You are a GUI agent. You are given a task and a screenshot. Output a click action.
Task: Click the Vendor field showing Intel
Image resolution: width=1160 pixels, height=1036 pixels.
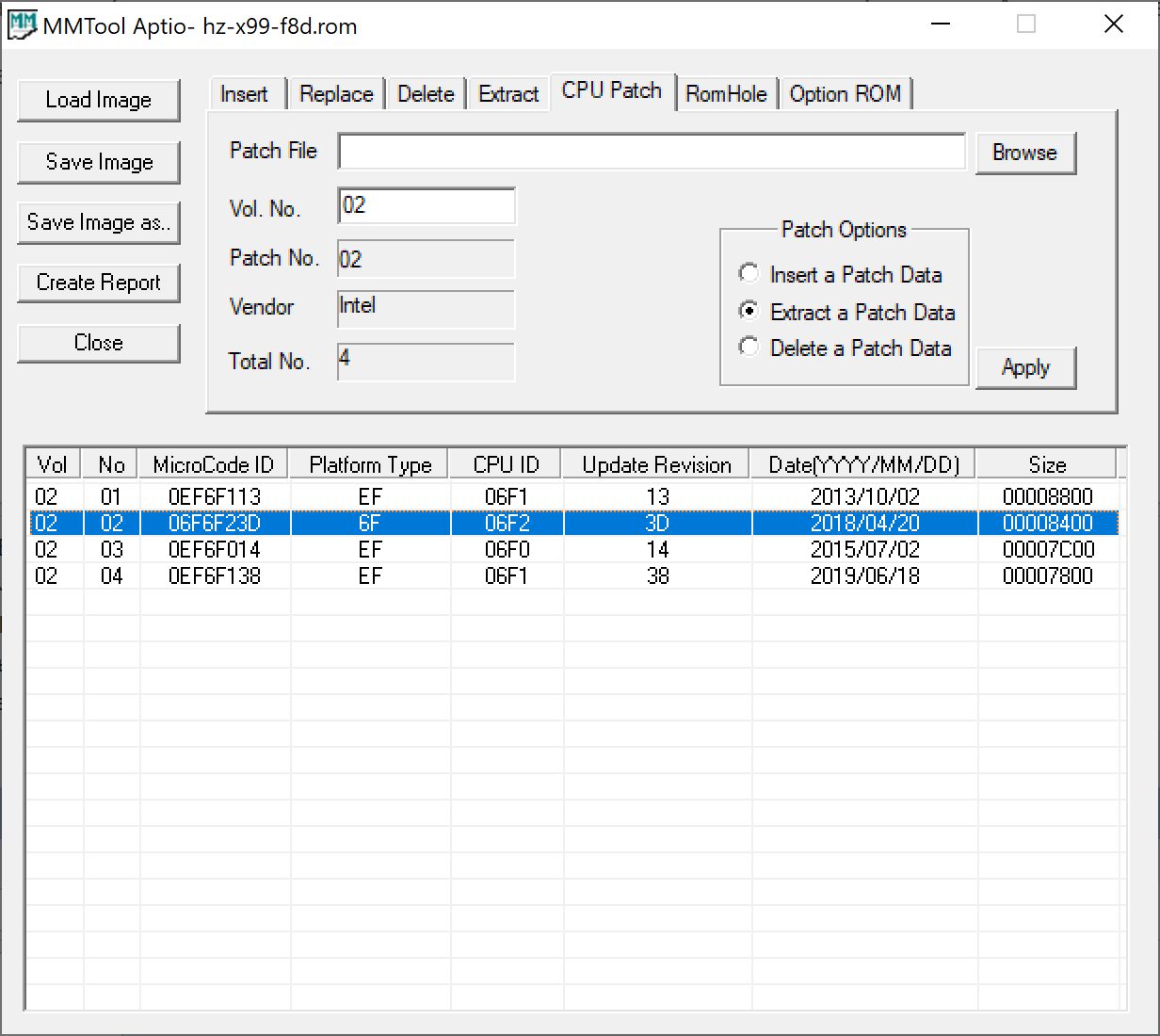[427, 309]
